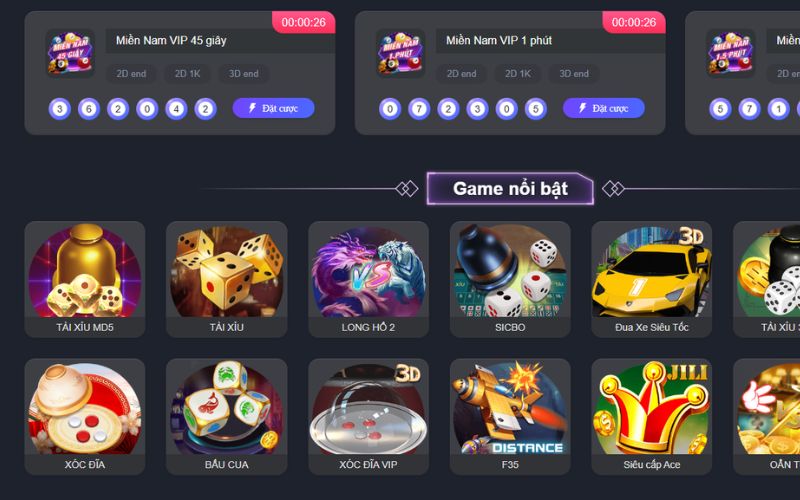Open the Siêu cấp Ace JILI game

click(652, 416)
